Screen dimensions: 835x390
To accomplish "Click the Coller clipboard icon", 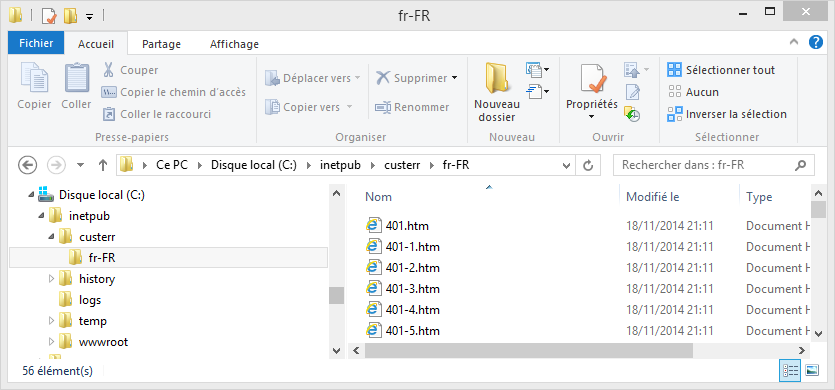I will (77, 78).
